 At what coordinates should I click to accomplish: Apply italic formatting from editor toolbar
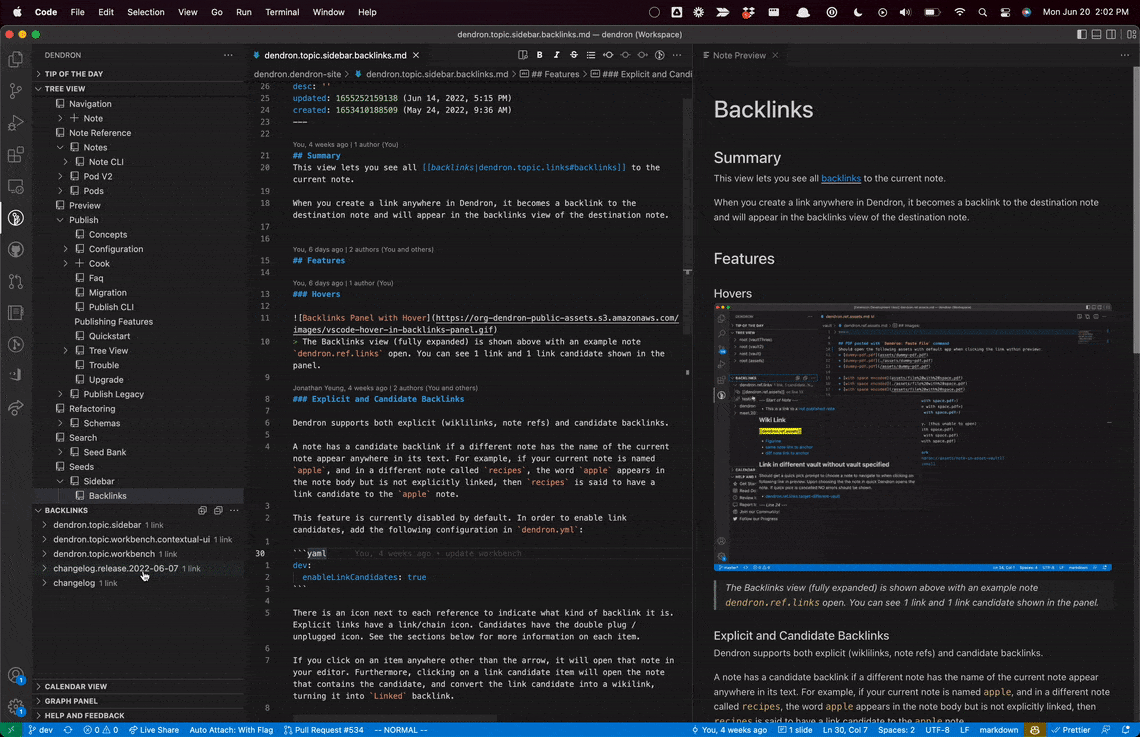point(557,55)
